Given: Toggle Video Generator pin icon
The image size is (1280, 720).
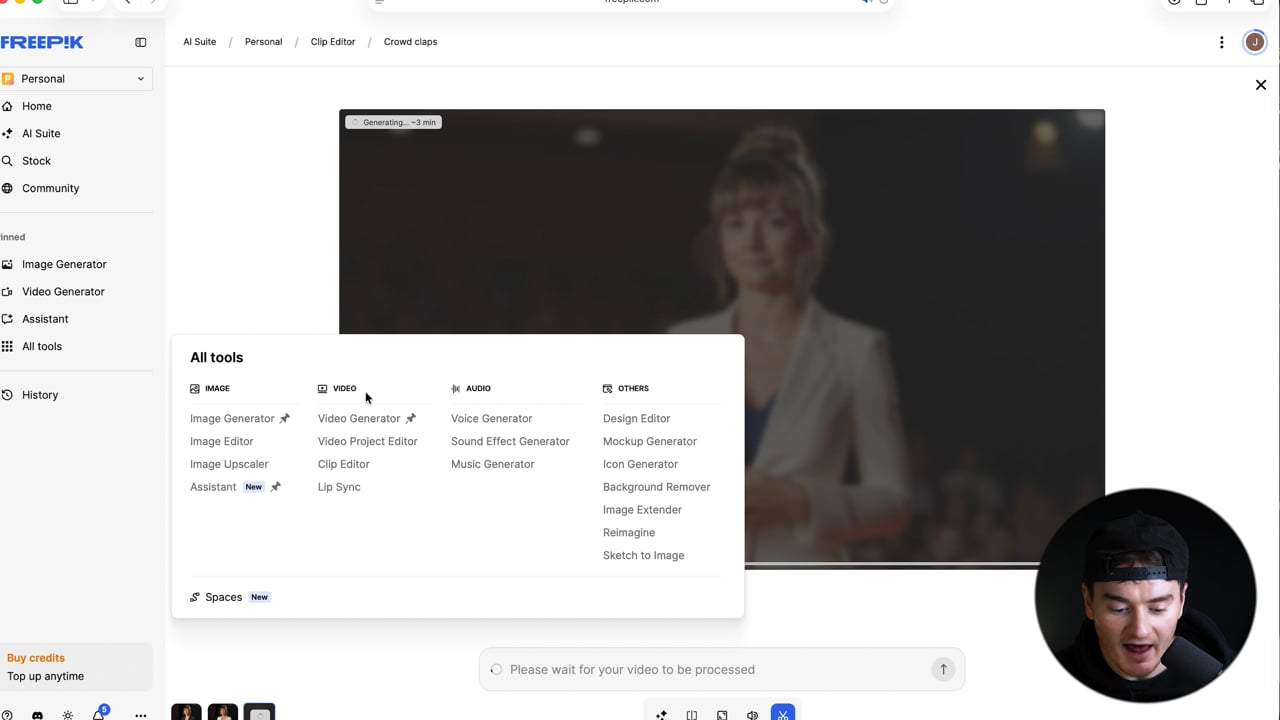Looking at the screenshot, I should coord(410,419).
